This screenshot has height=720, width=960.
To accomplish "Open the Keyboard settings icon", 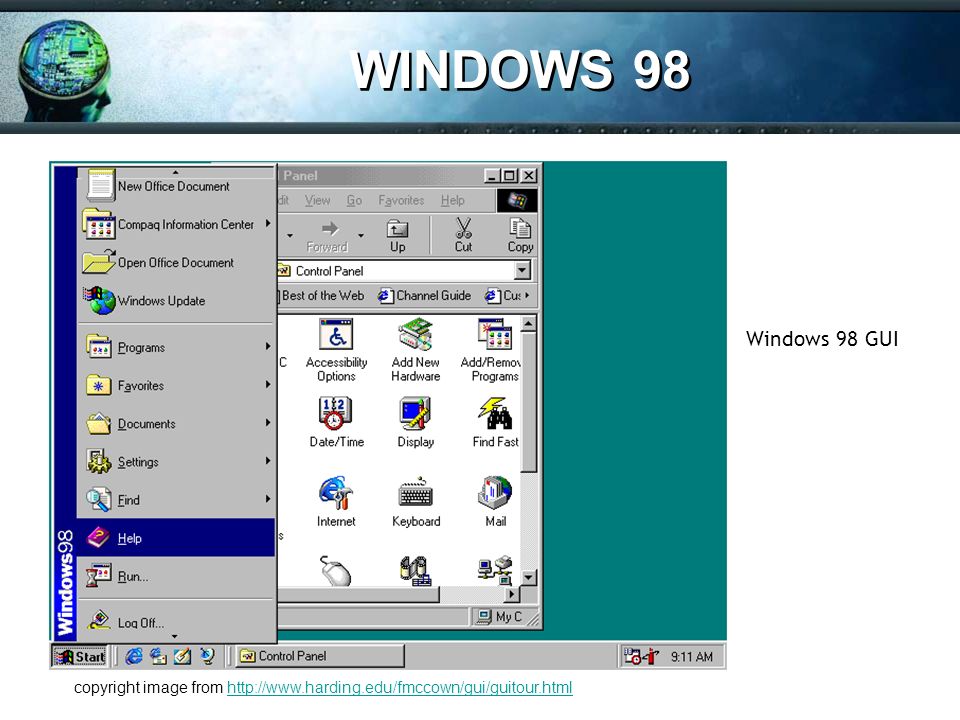I will click(416, 501).
